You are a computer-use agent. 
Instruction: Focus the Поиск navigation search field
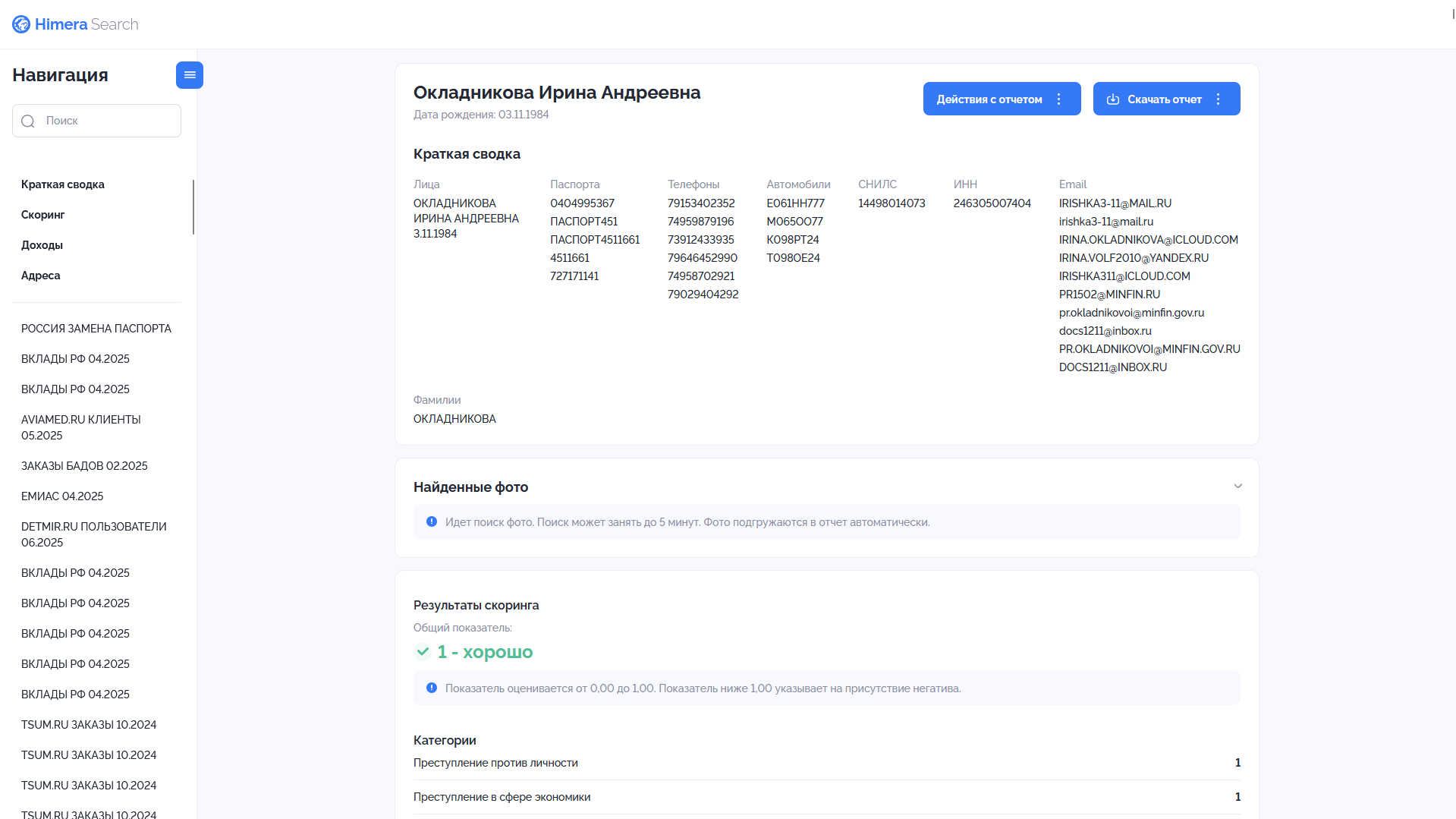[96, 121]
